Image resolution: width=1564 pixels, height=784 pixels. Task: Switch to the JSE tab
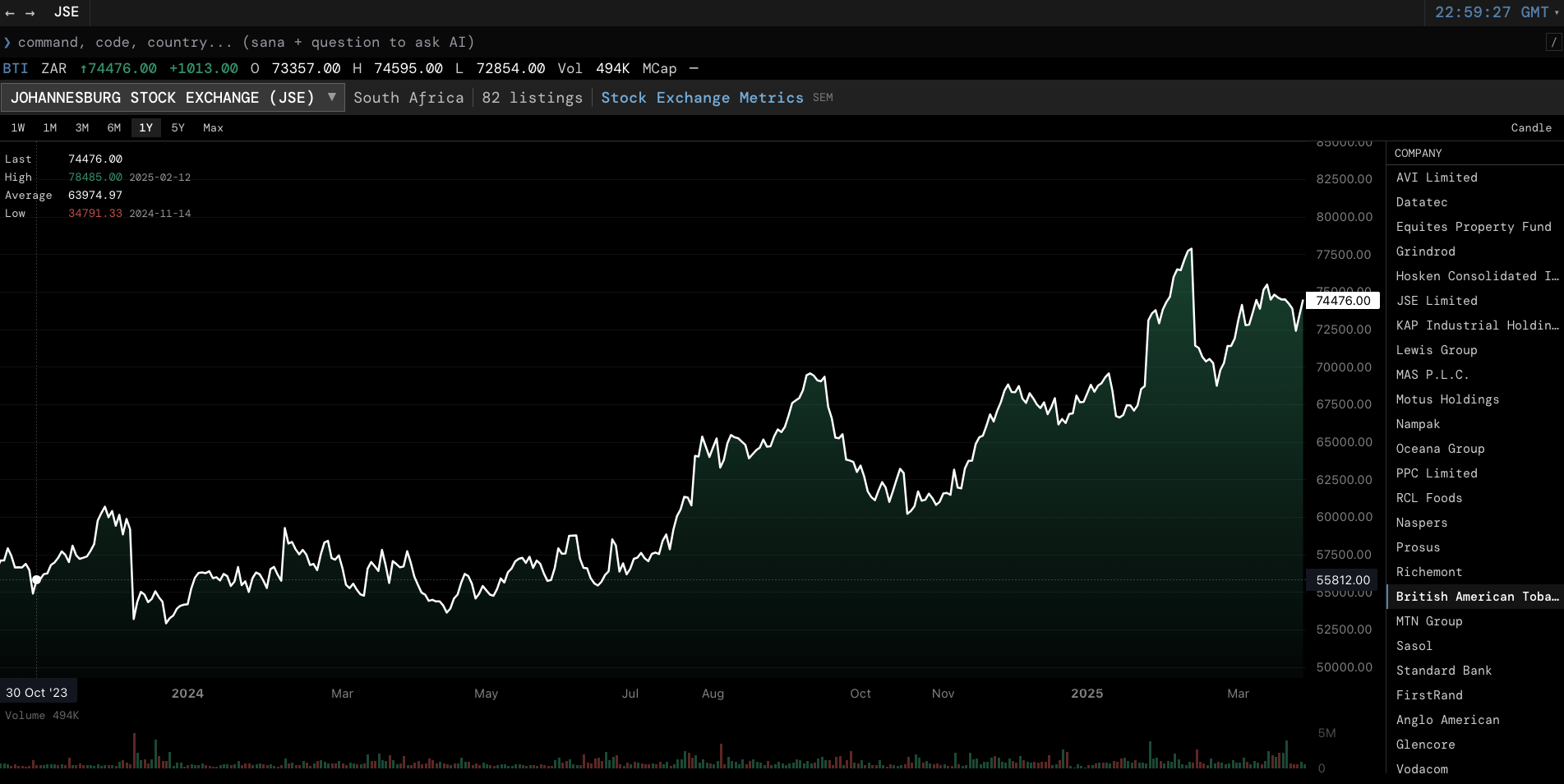66,12
